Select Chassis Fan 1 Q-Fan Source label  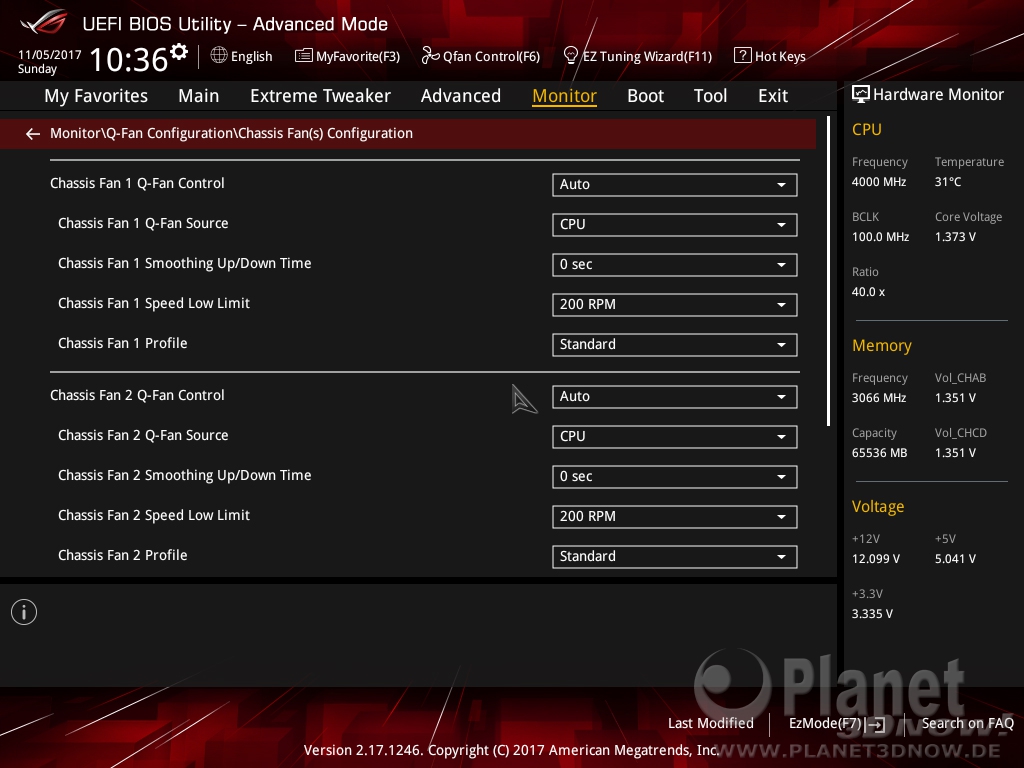pos(143,223)
